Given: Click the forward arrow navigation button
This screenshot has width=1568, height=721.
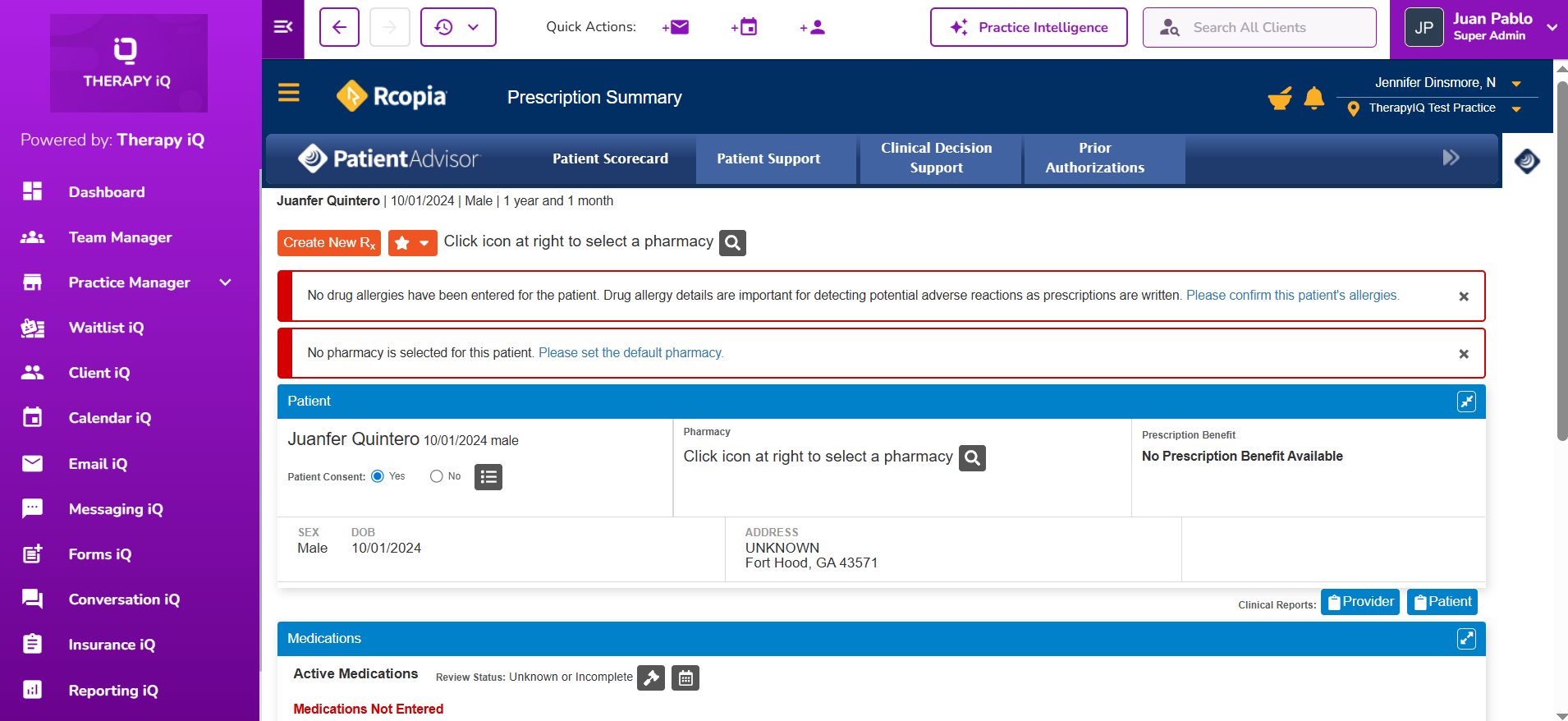Looking at the screenshot, I should click(390, 27).
